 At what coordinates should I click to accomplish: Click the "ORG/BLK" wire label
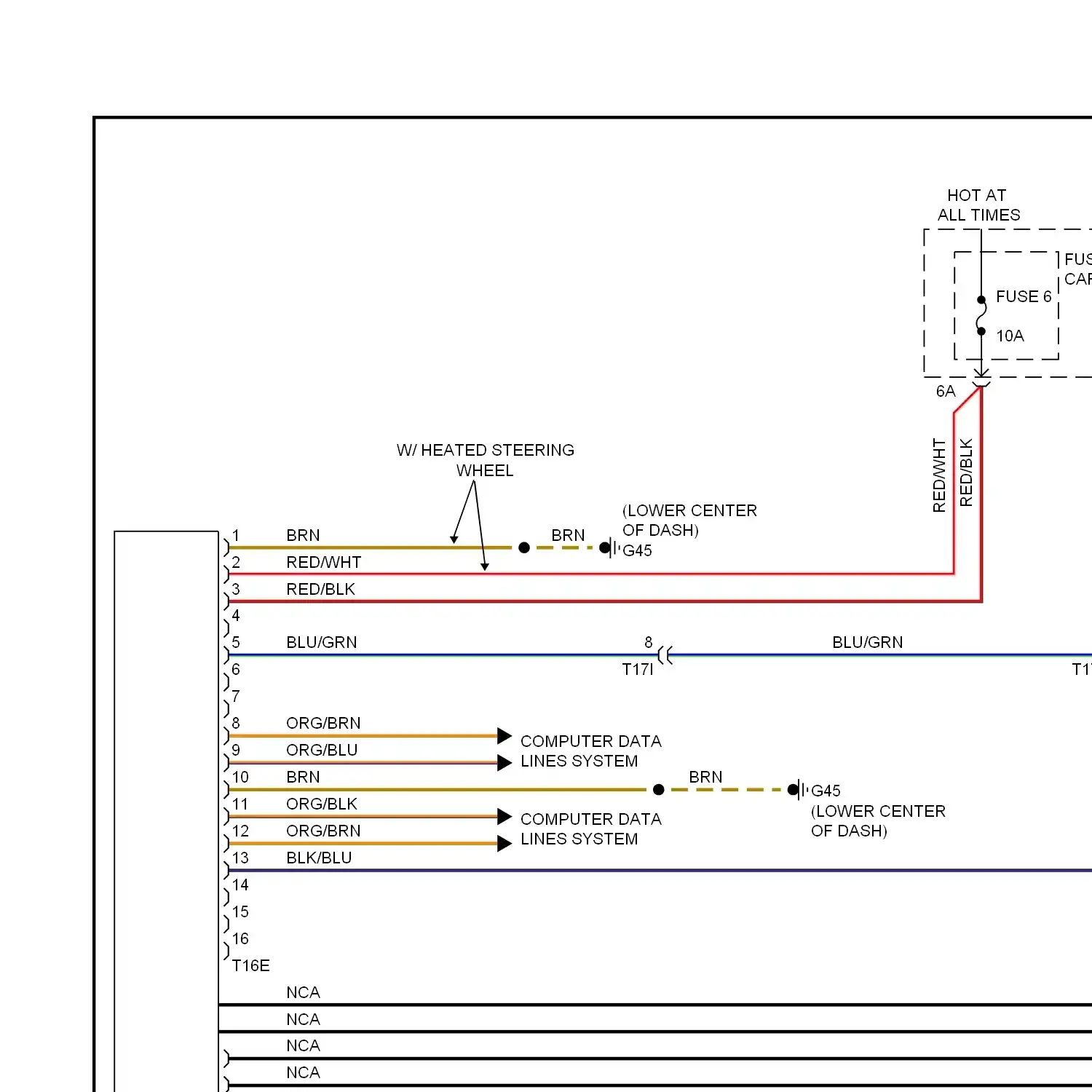(x=322, y=804)
